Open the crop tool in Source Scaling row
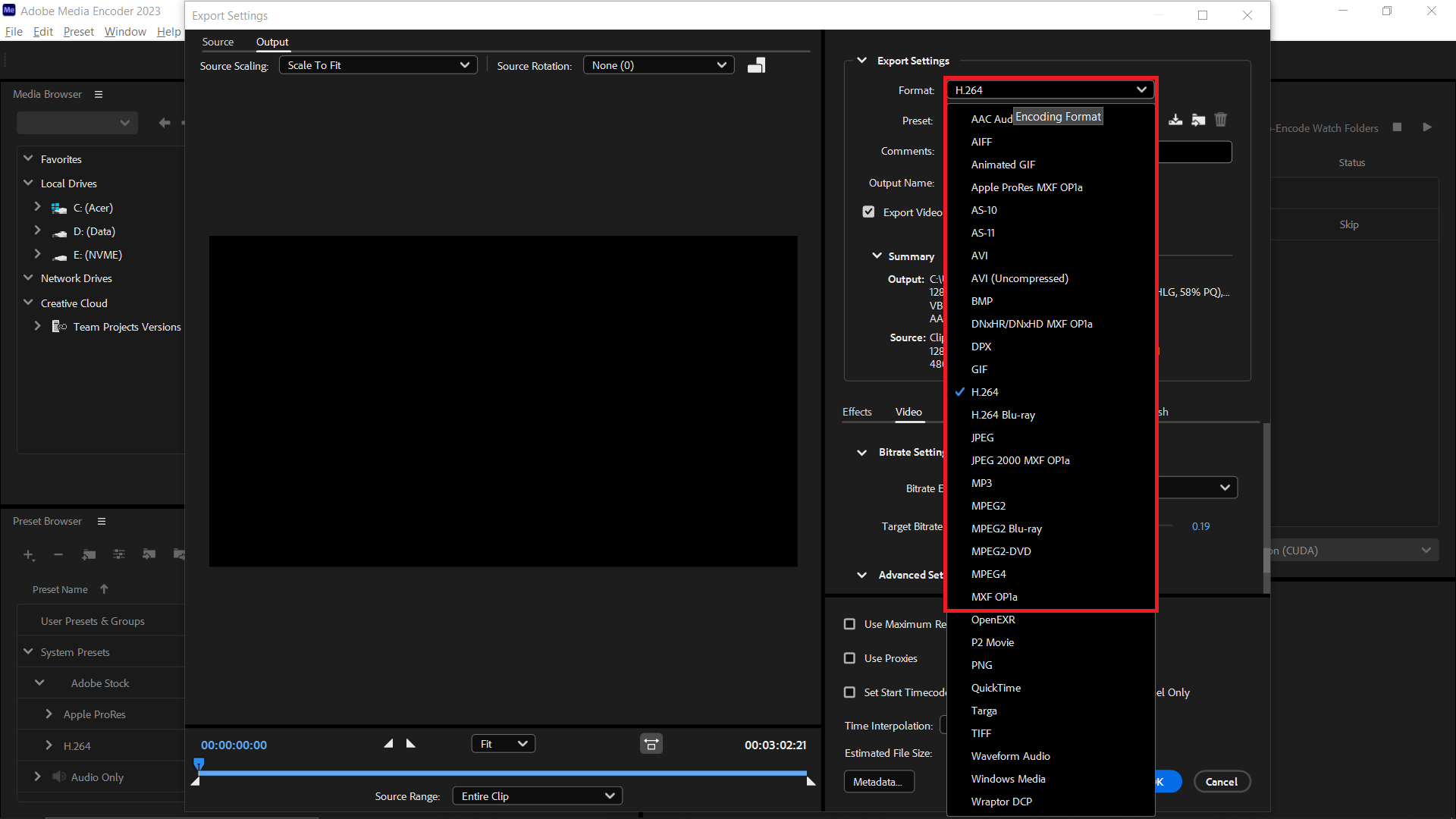 tap(756, 64)
